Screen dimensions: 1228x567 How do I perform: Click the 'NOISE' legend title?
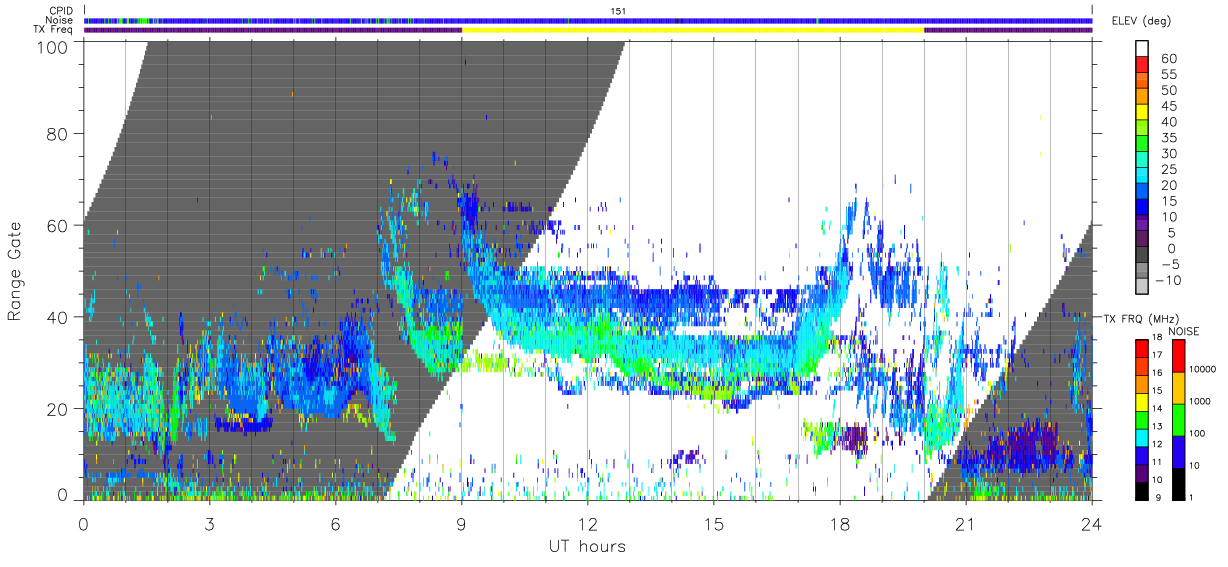(x=1186, y=330)
